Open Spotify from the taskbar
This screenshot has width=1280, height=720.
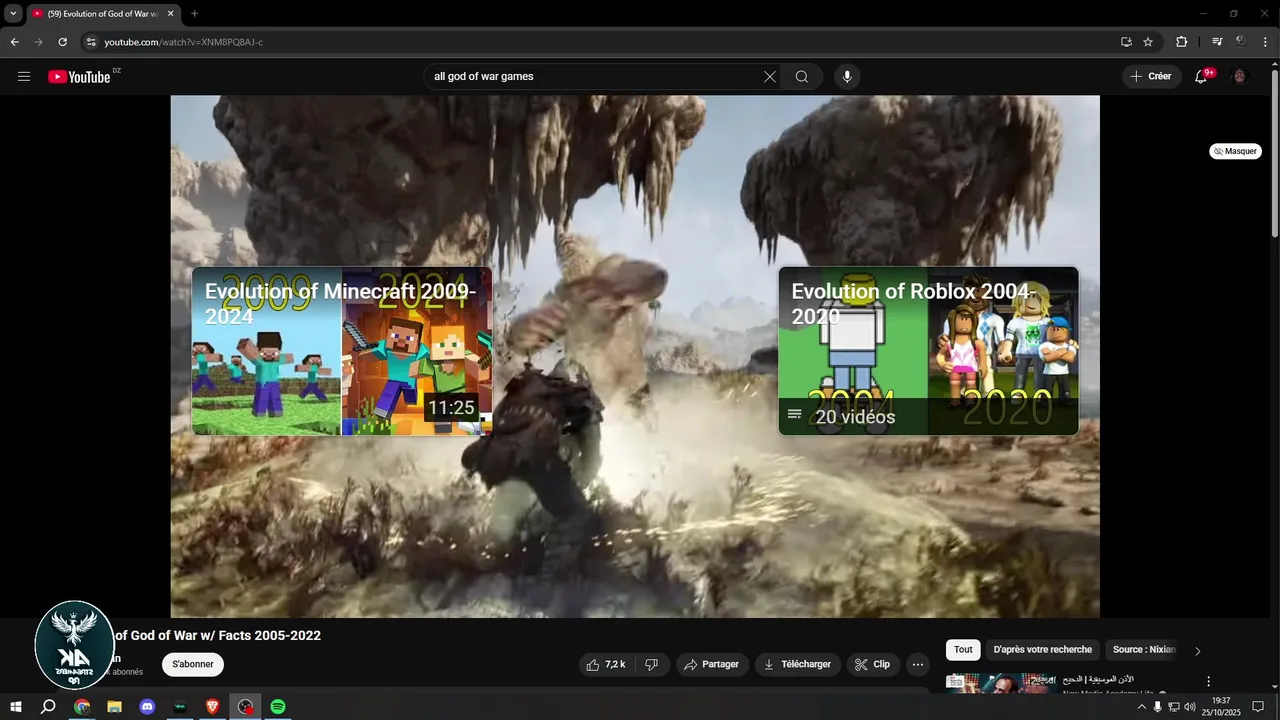tap(278, 707)
